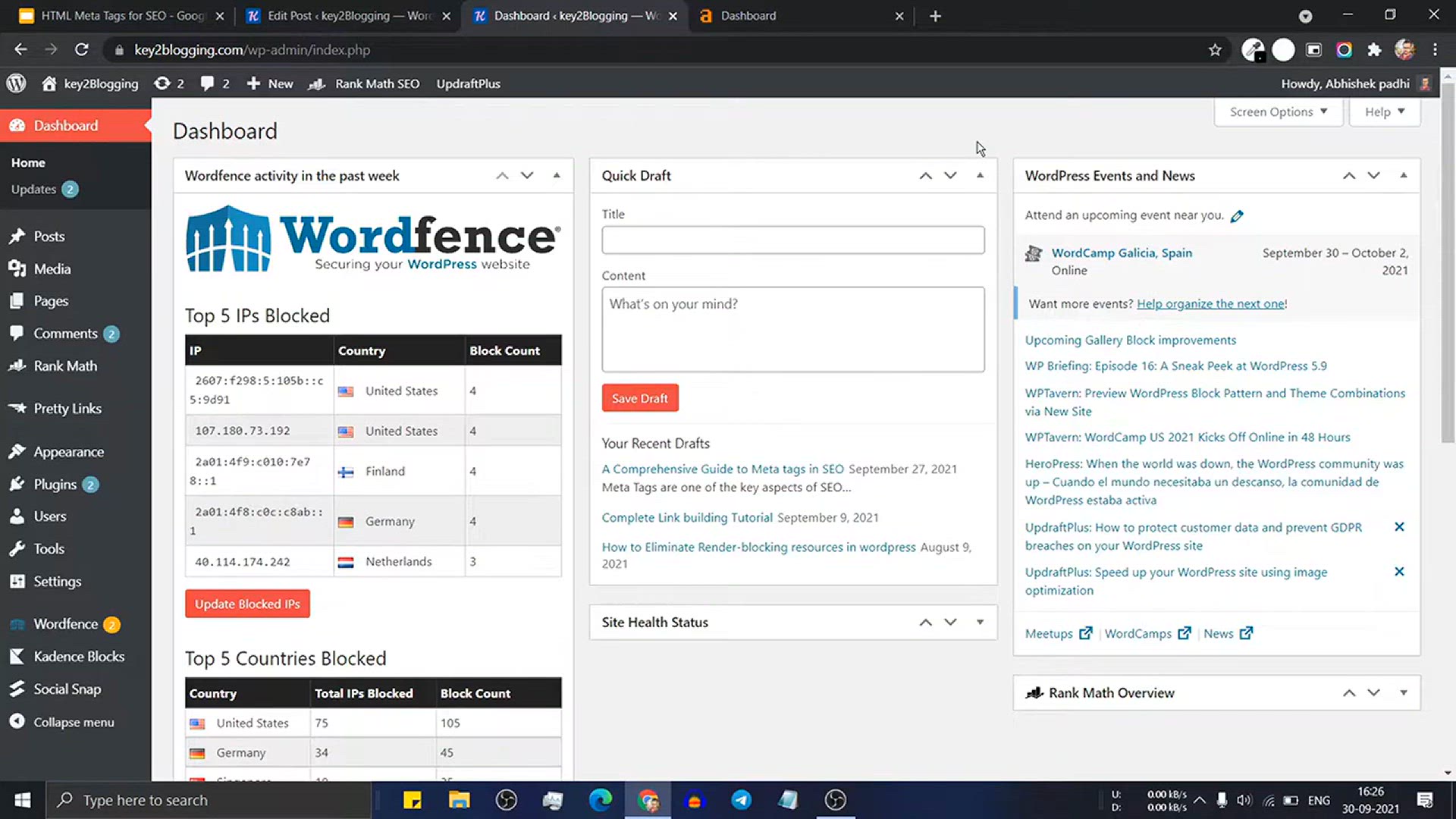Move Wordfence activity widget down
This screenshot has width=1456, height=819.
tap(527, 175)
